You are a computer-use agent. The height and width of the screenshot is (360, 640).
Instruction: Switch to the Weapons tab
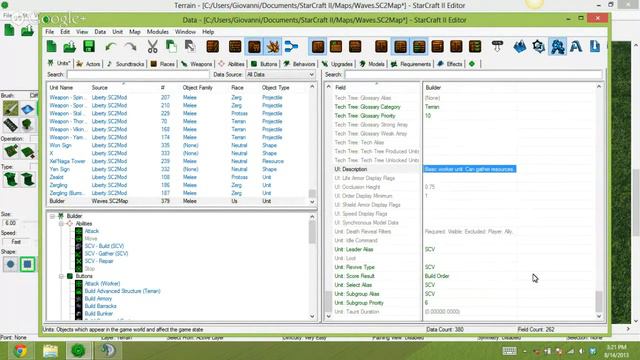pyautogui.click(x=197, y=64)
